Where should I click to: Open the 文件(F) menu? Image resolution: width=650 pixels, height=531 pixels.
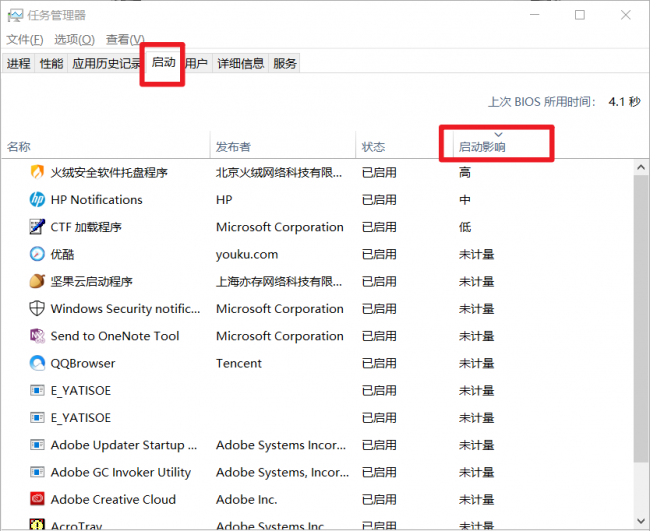25,40
